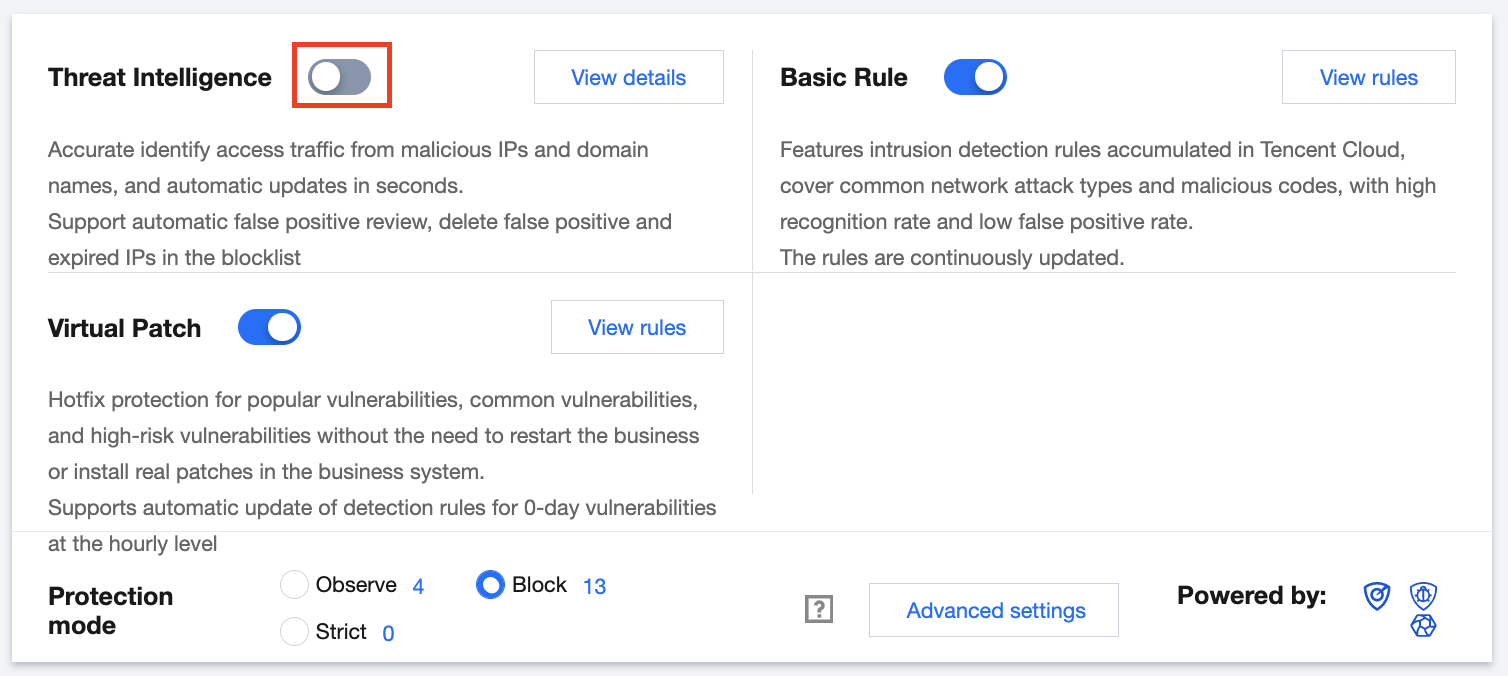Click the polyhedron hexagon icon
The height and width of the screenshot is (676, 1508).
point(1423,626)
